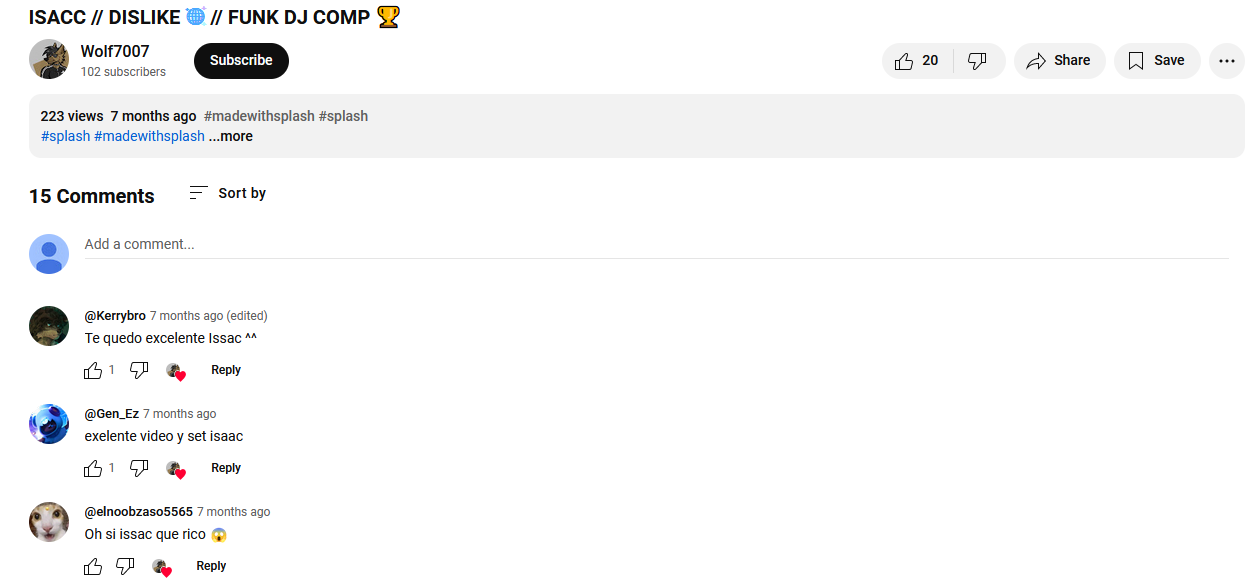
Task: Like the @Gen_Ez comment
Action: pos(93,468)
